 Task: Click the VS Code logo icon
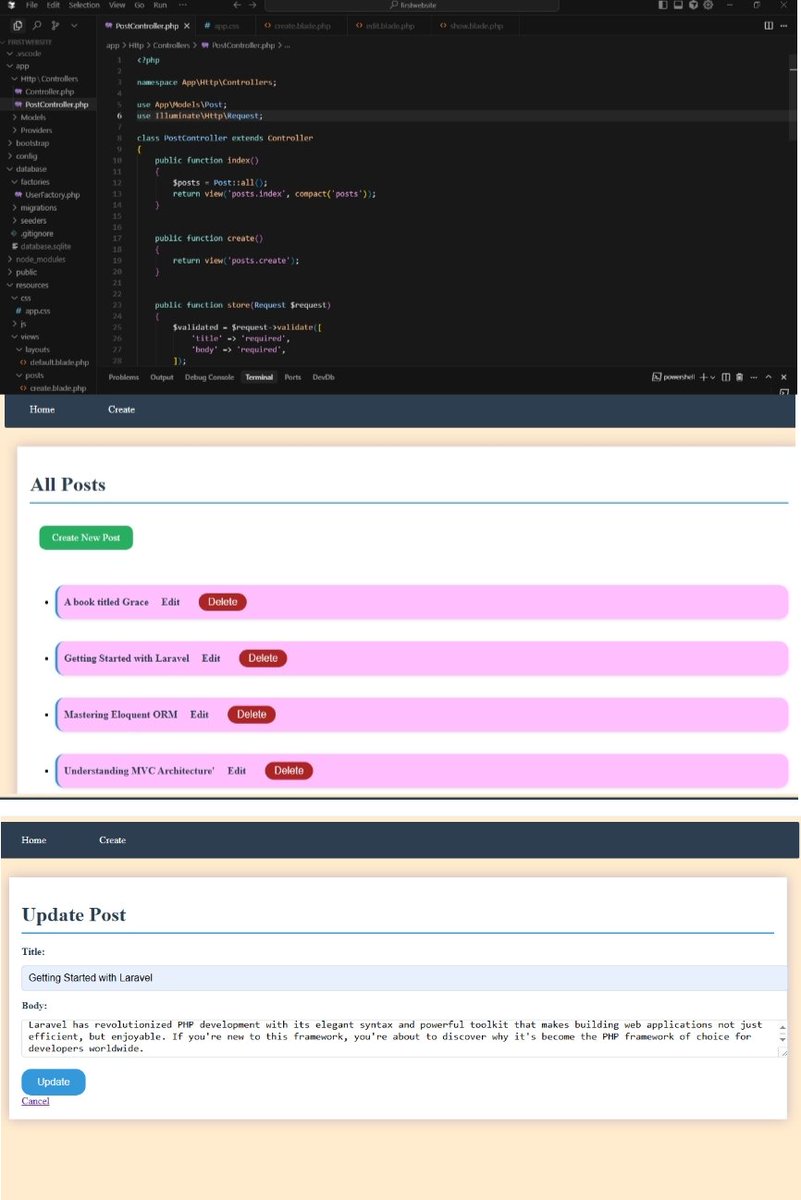point(10,5)
